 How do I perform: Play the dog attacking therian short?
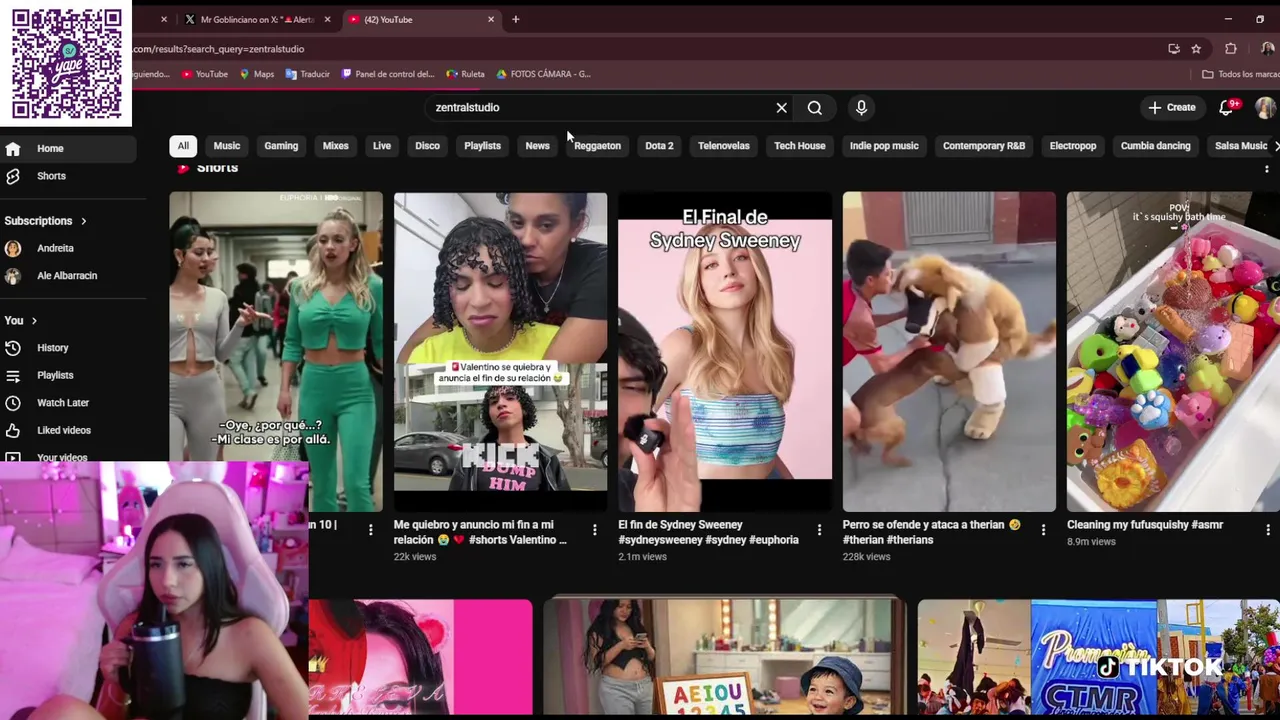tap(949, 352)
